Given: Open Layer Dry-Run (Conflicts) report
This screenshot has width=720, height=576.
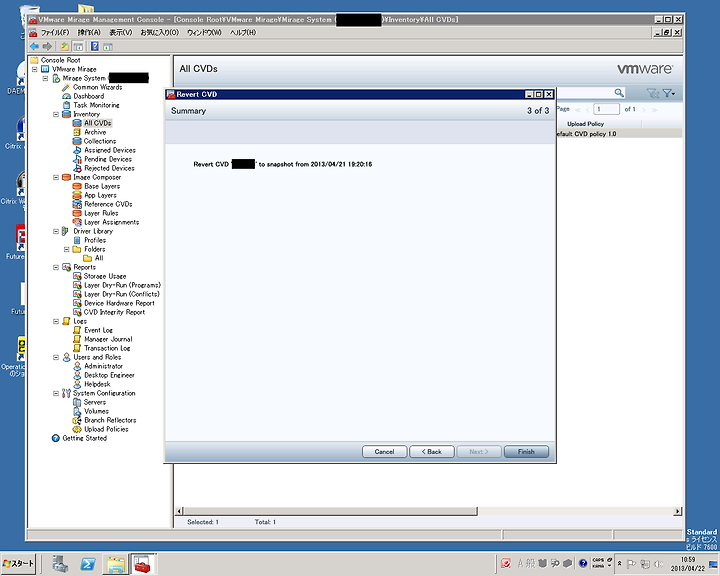Looking at the screenshot, I should click(122, 294).
